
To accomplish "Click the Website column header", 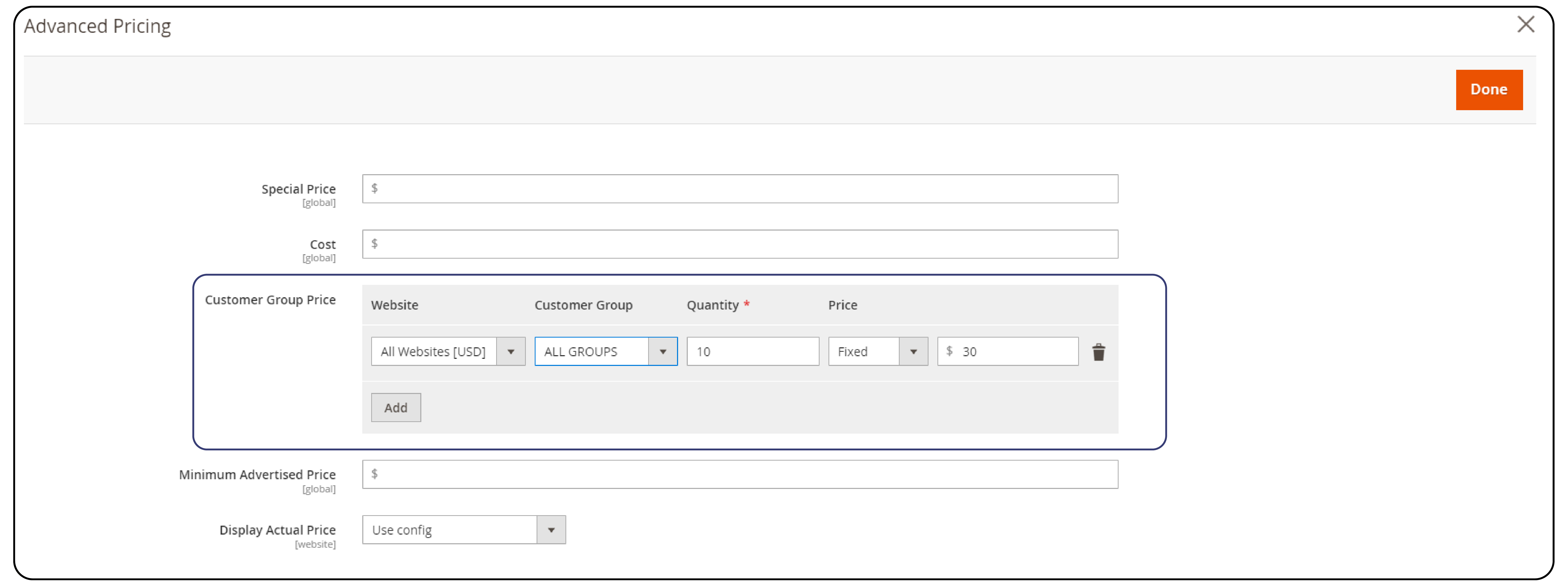I will (395, 305).
